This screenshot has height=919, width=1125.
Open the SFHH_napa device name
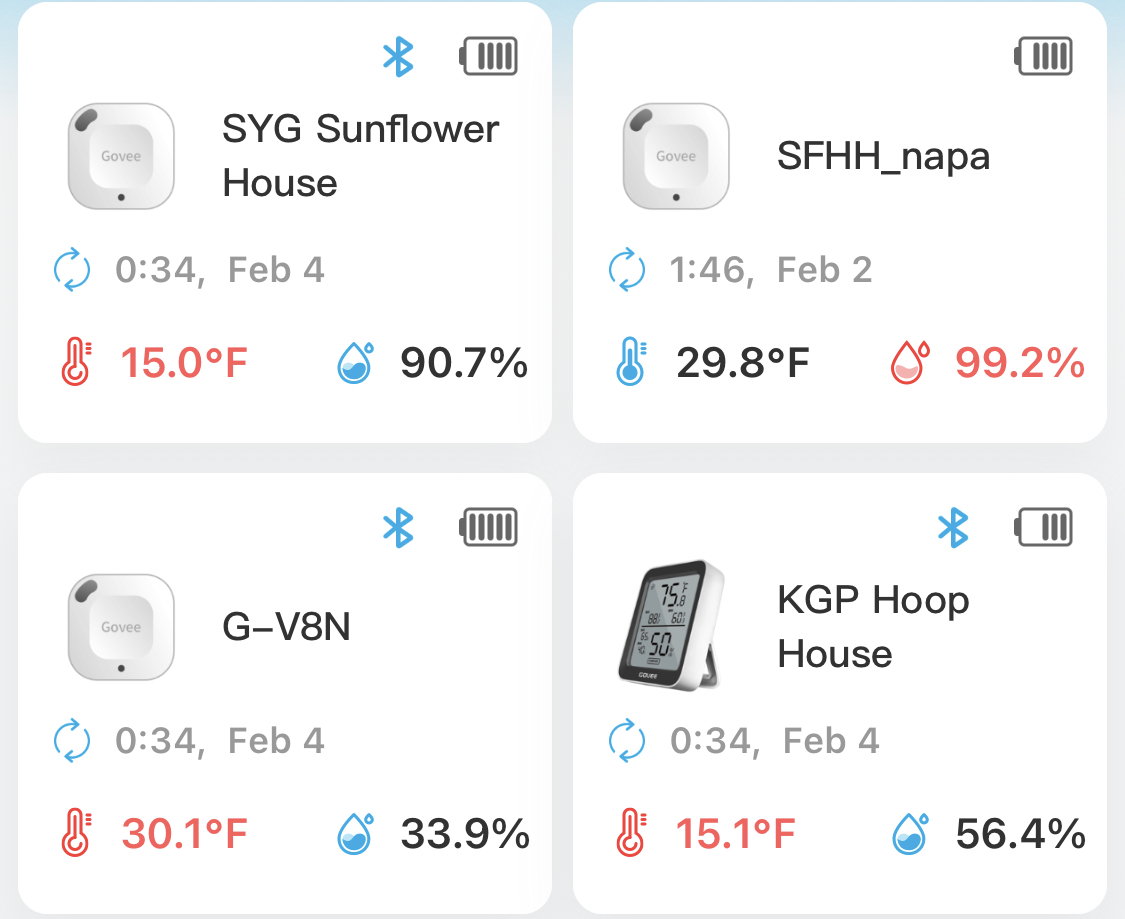pos(883,156)
